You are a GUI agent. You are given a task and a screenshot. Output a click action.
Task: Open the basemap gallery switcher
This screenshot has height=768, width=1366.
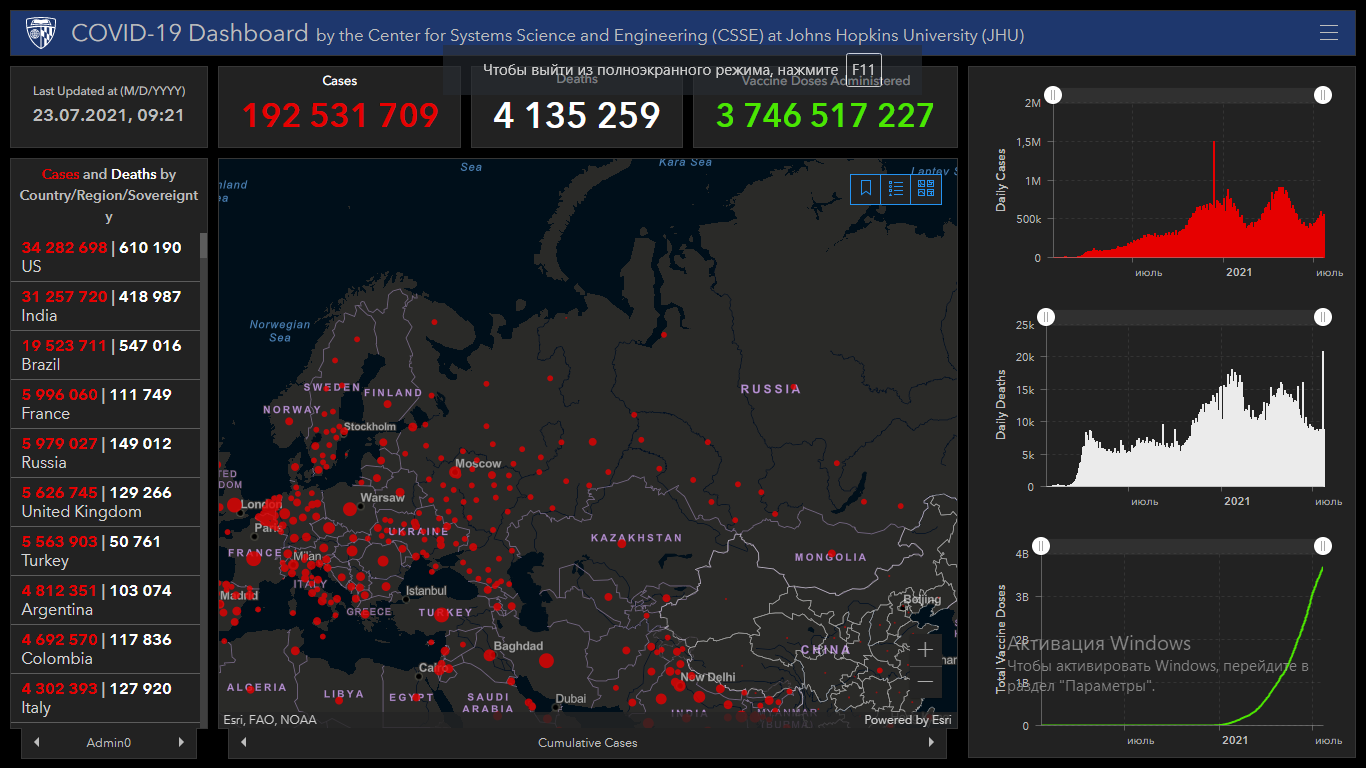pyautogui.click(x=926, y=188)
